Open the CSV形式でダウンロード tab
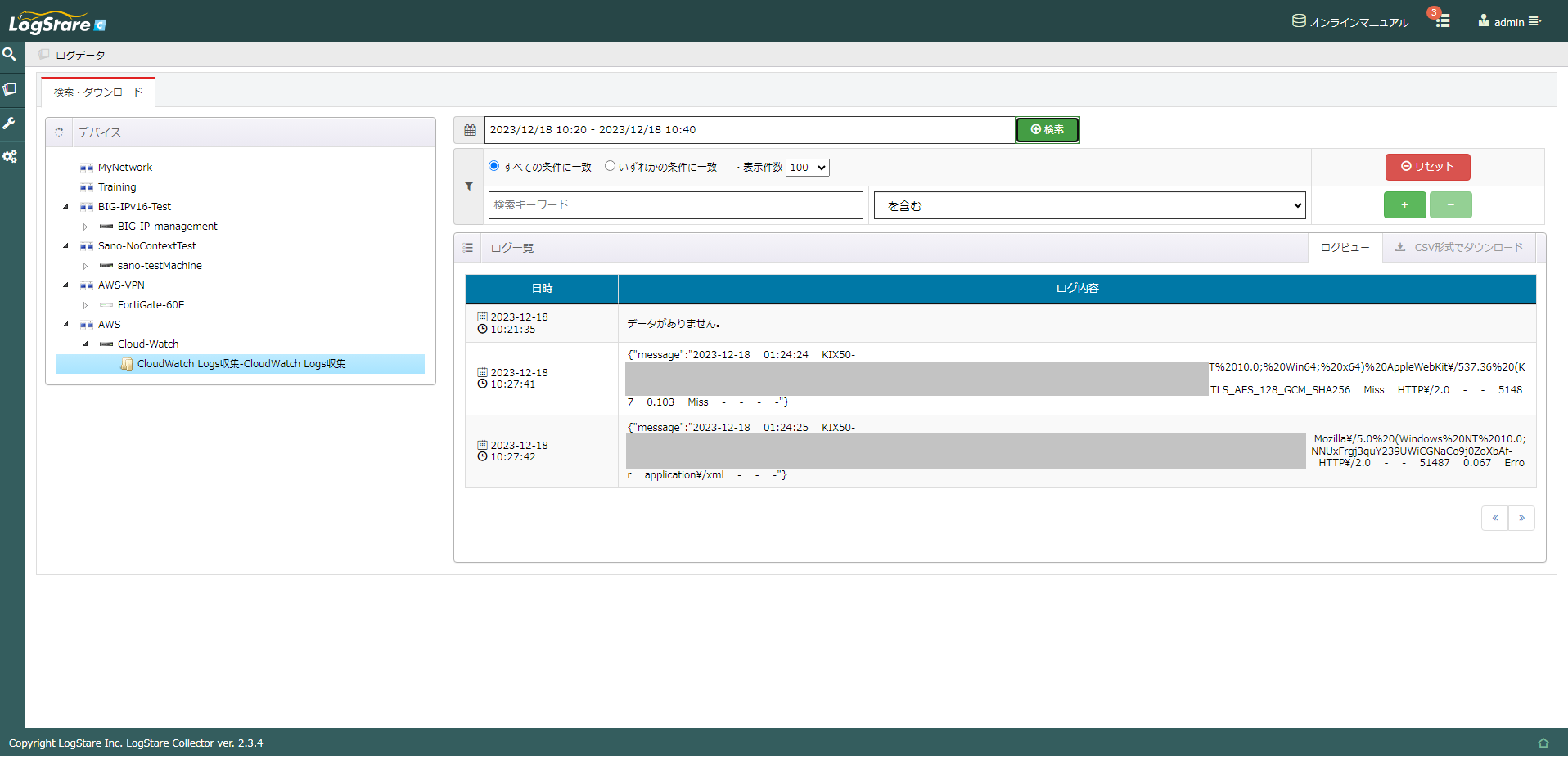The height and width of the screenshot is (759, 1568). 1459,248
